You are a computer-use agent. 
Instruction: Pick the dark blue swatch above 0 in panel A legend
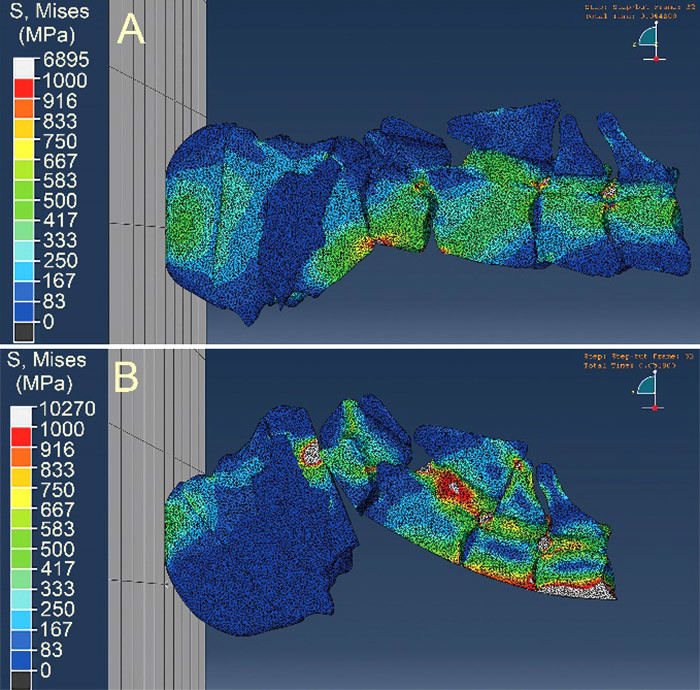[24, 312]
